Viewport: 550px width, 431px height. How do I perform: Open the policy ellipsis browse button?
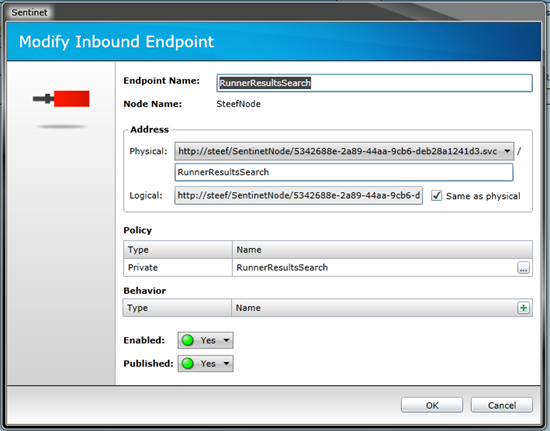coord(523,268)
